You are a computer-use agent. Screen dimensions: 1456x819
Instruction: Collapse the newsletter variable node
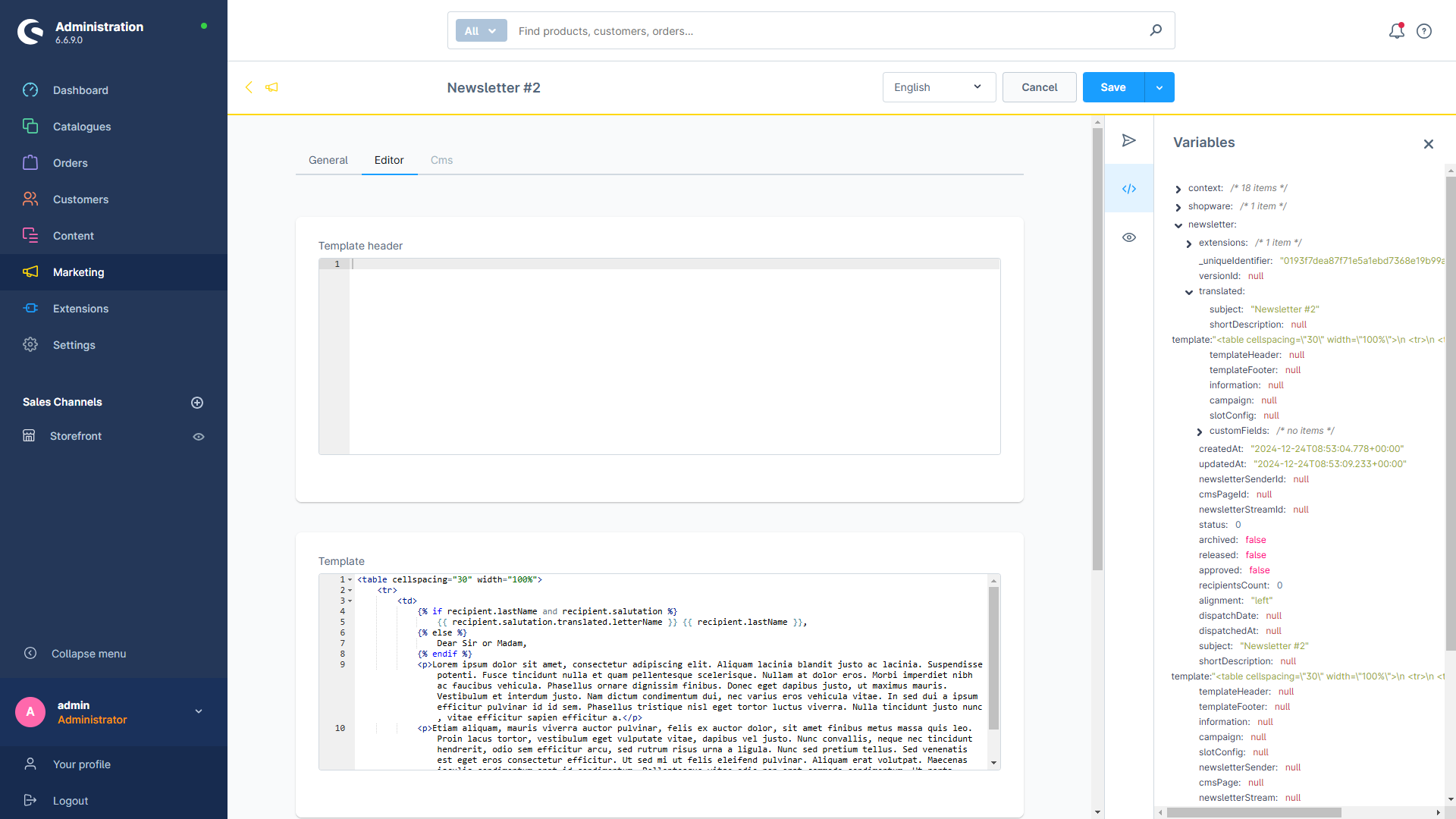point(1178,225)
